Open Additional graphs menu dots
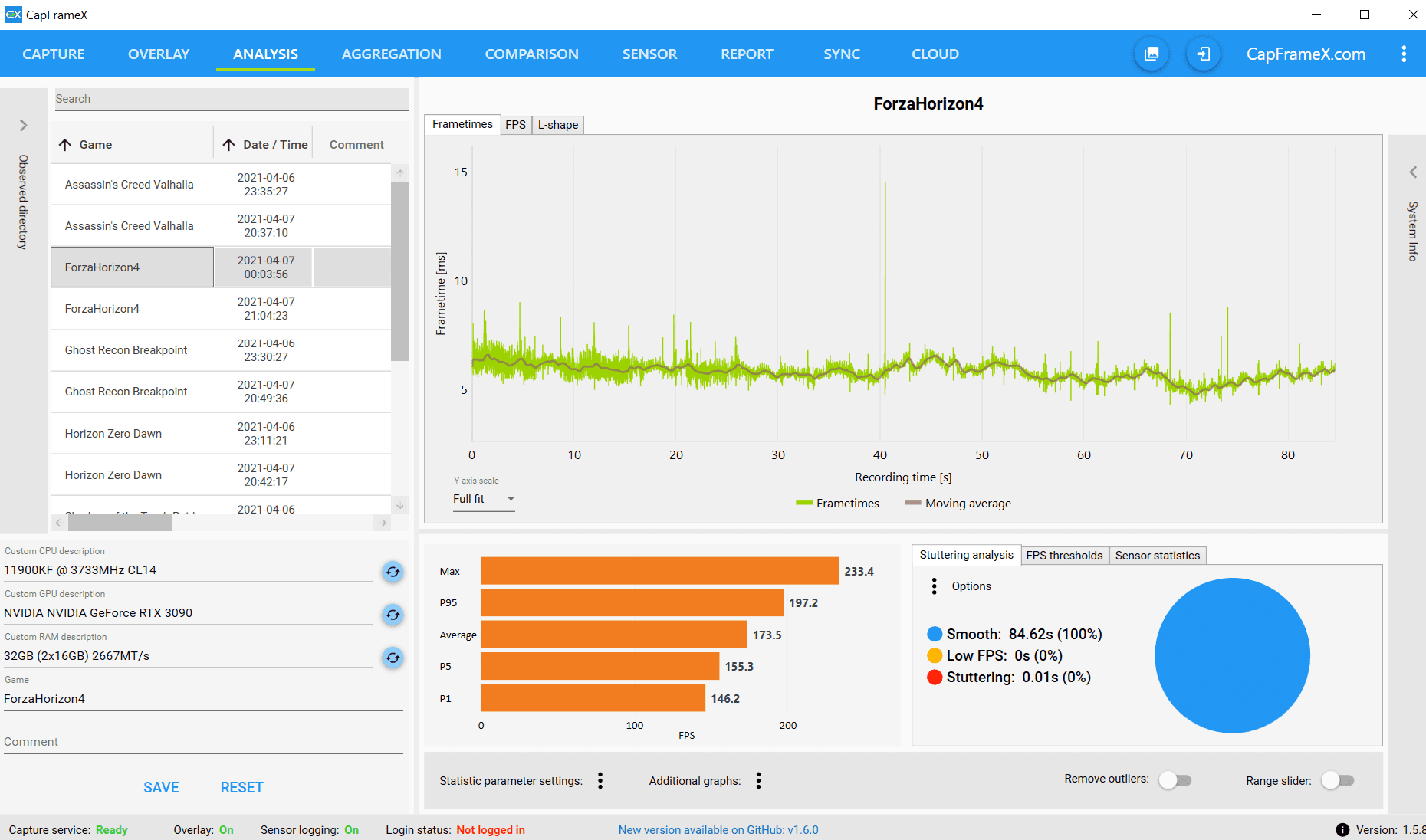 point(758,780)
